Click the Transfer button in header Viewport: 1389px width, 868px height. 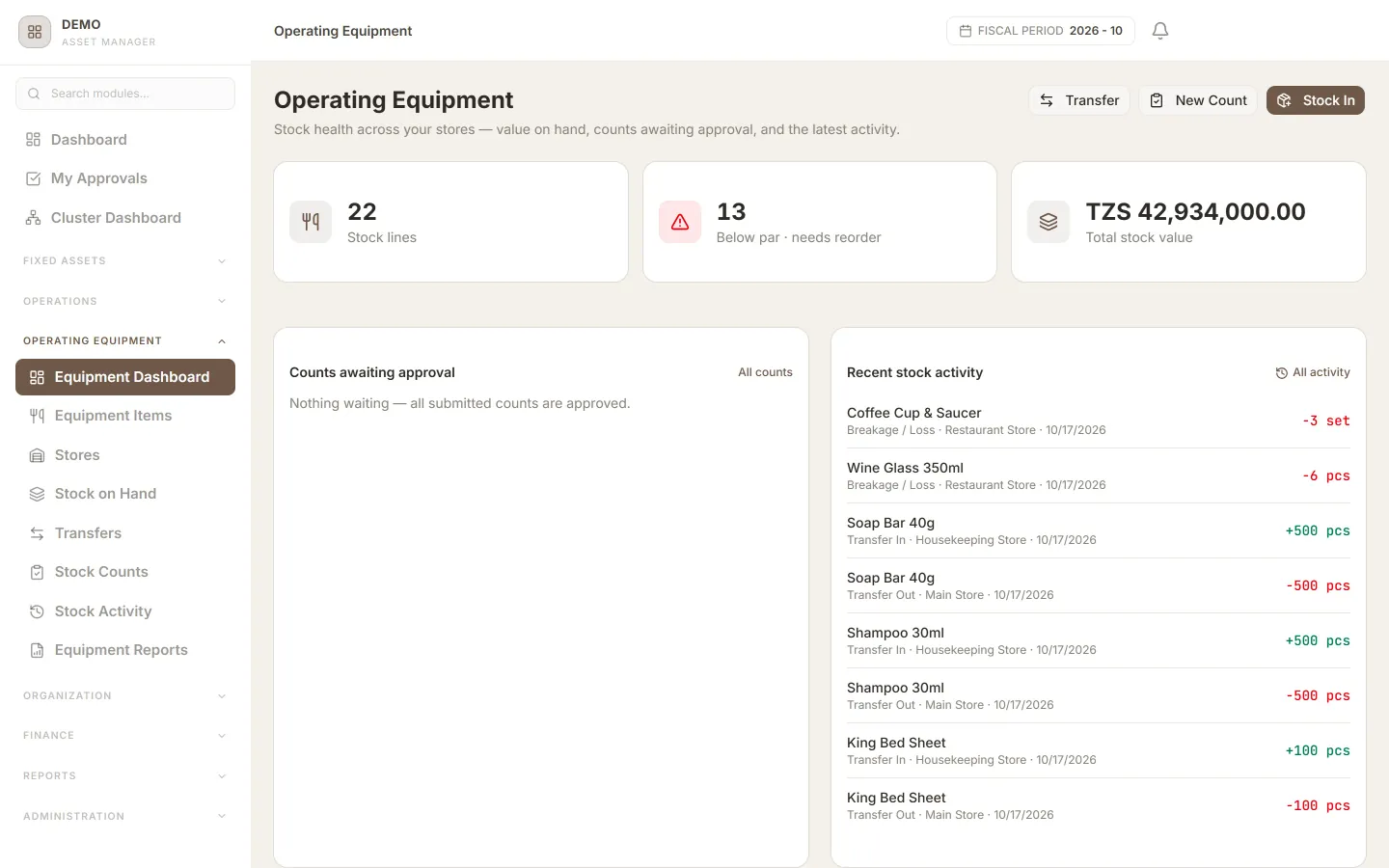point(1079,100)
